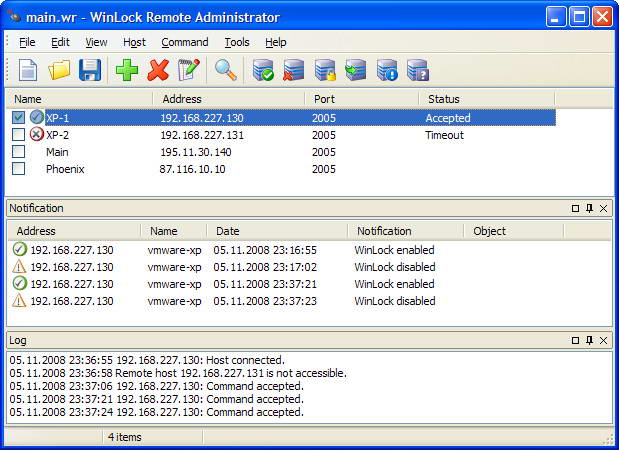Screen dimensions: 619x450
Task: Open the Tools menu
Action: 237,42
